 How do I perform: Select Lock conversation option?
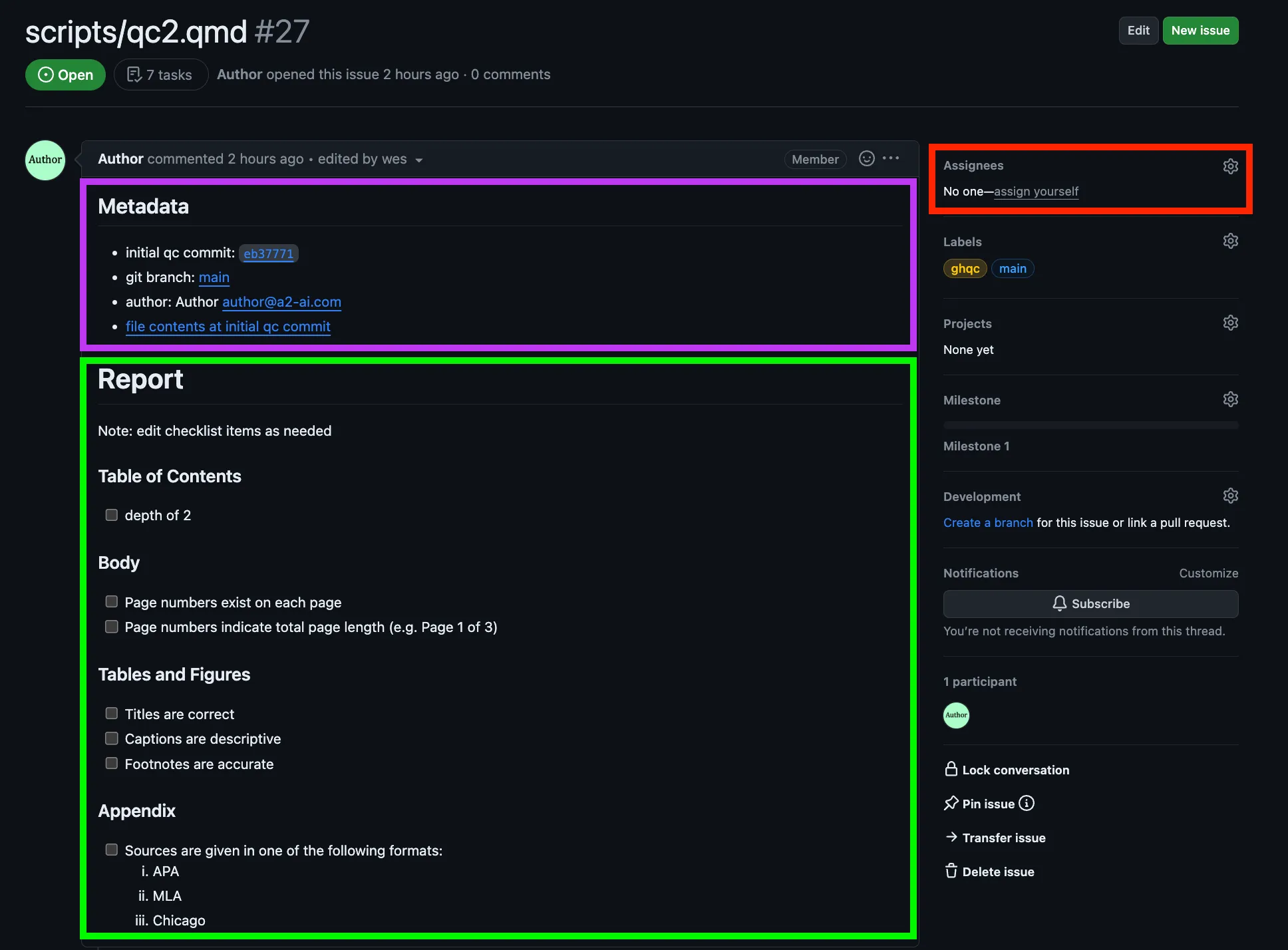(1007, 770)
